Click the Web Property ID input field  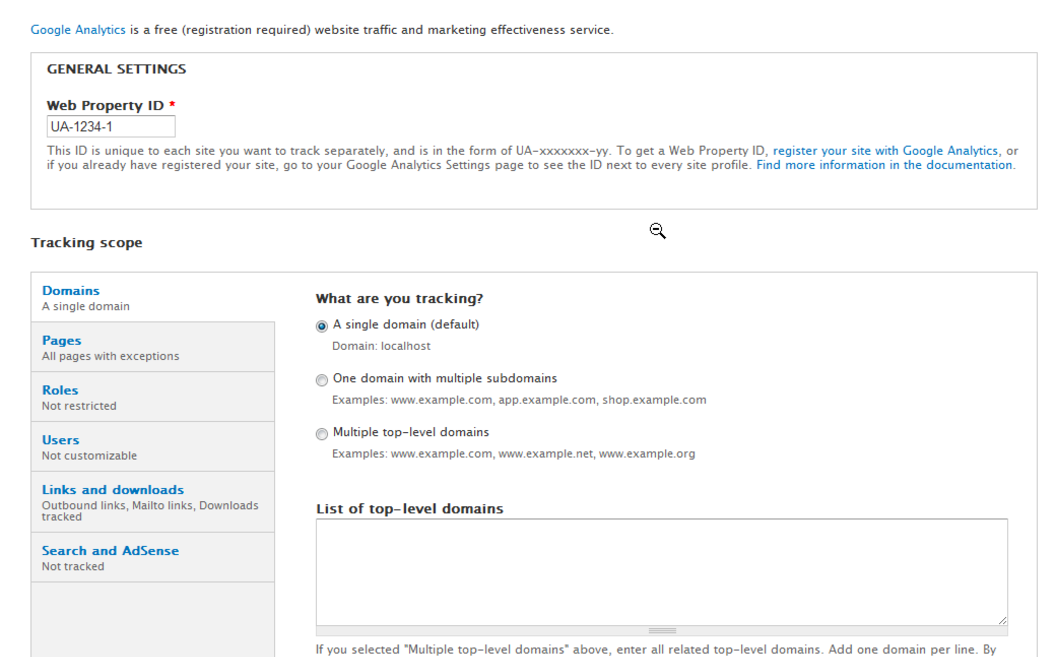[x=110, y=126]
